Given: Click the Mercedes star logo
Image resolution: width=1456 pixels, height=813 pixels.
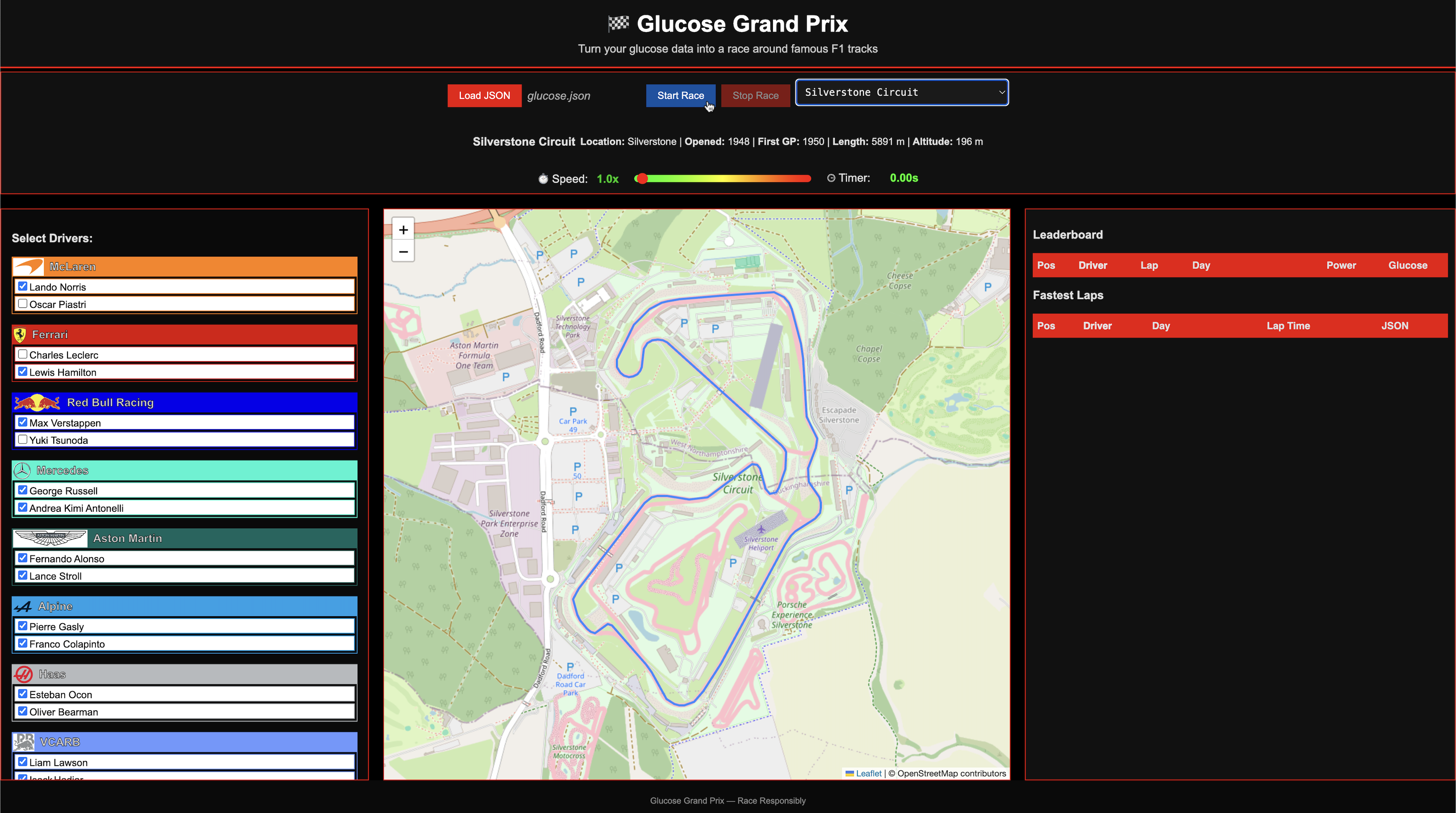Looking at the screenshot, I should click(x=22, y=471).
